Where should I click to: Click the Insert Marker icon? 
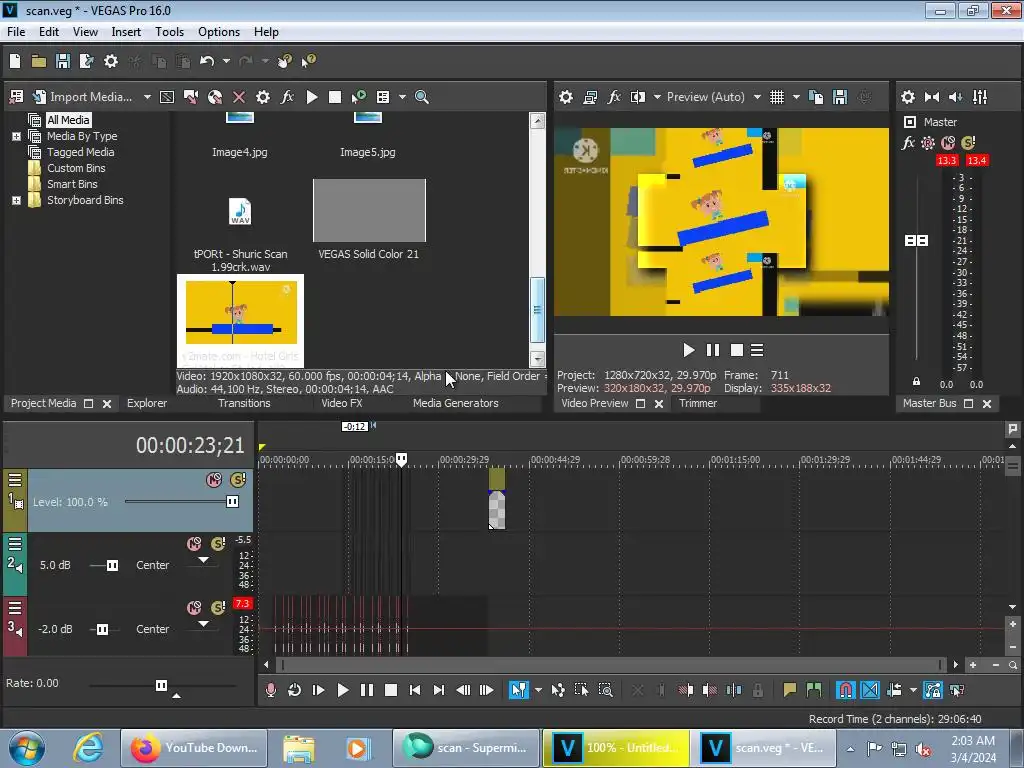pyautogui.click(x=790, y=690)
